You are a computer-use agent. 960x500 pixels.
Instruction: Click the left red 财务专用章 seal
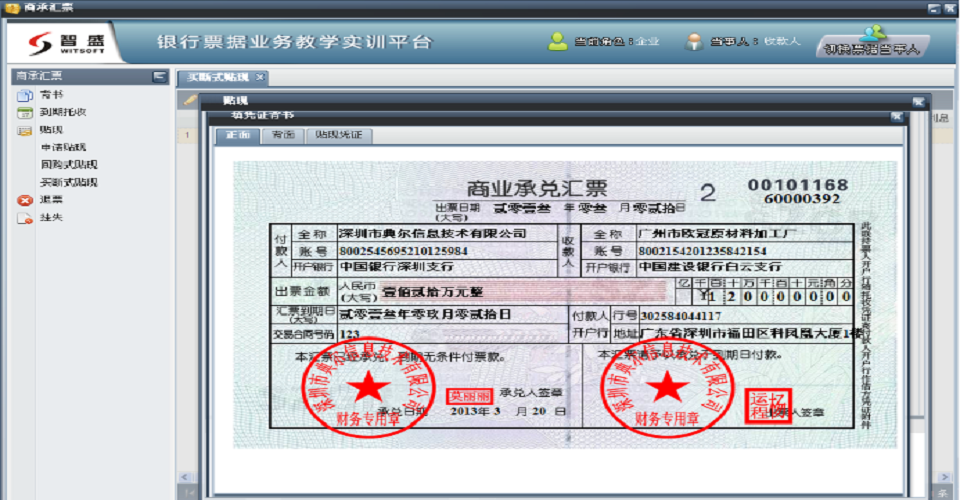coord(367,387)
